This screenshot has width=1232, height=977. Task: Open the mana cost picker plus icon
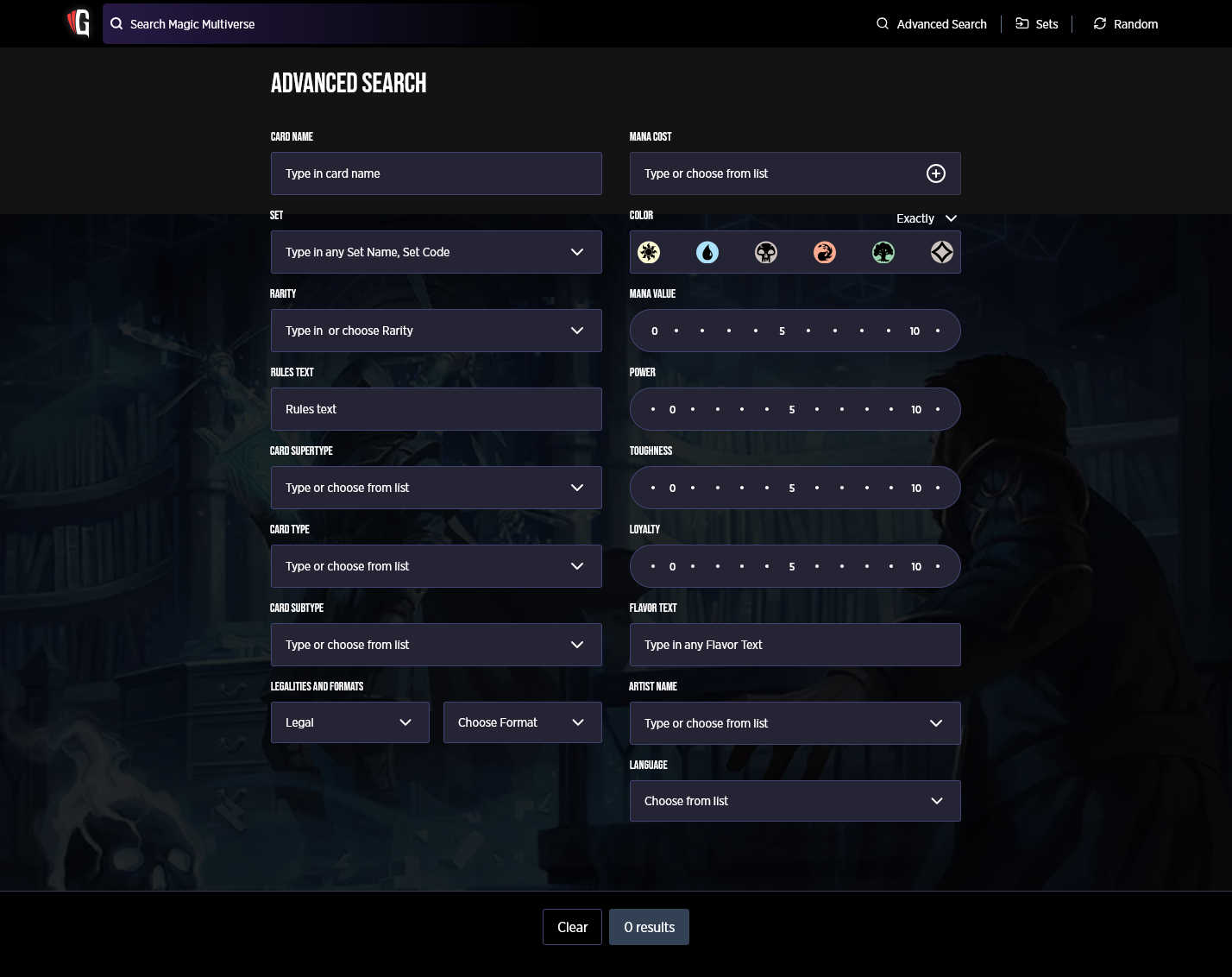(936, 173)
